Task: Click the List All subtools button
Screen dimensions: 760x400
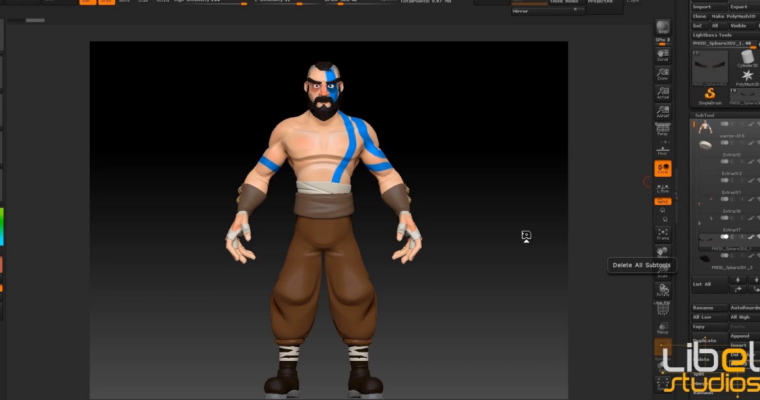Action: (710, 284)
